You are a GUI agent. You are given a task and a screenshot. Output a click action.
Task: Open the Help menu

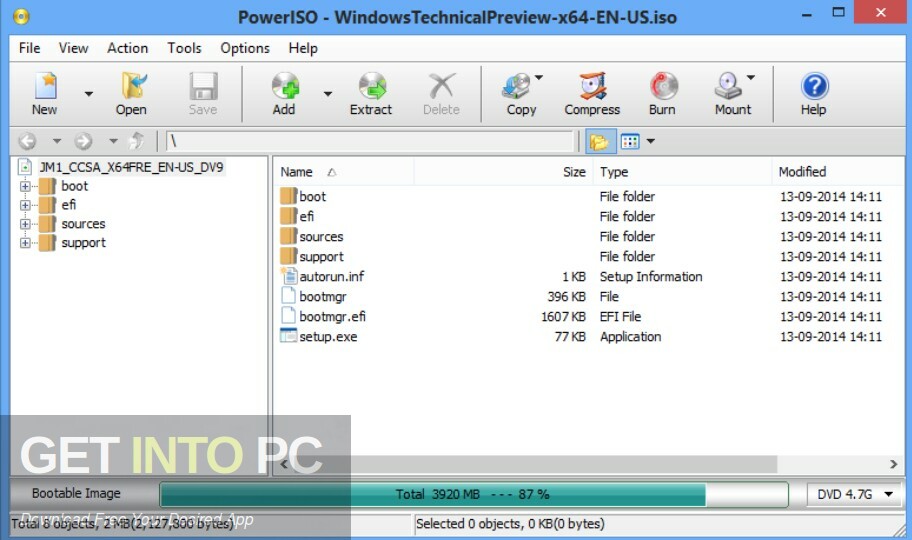(x=303, y=48)
